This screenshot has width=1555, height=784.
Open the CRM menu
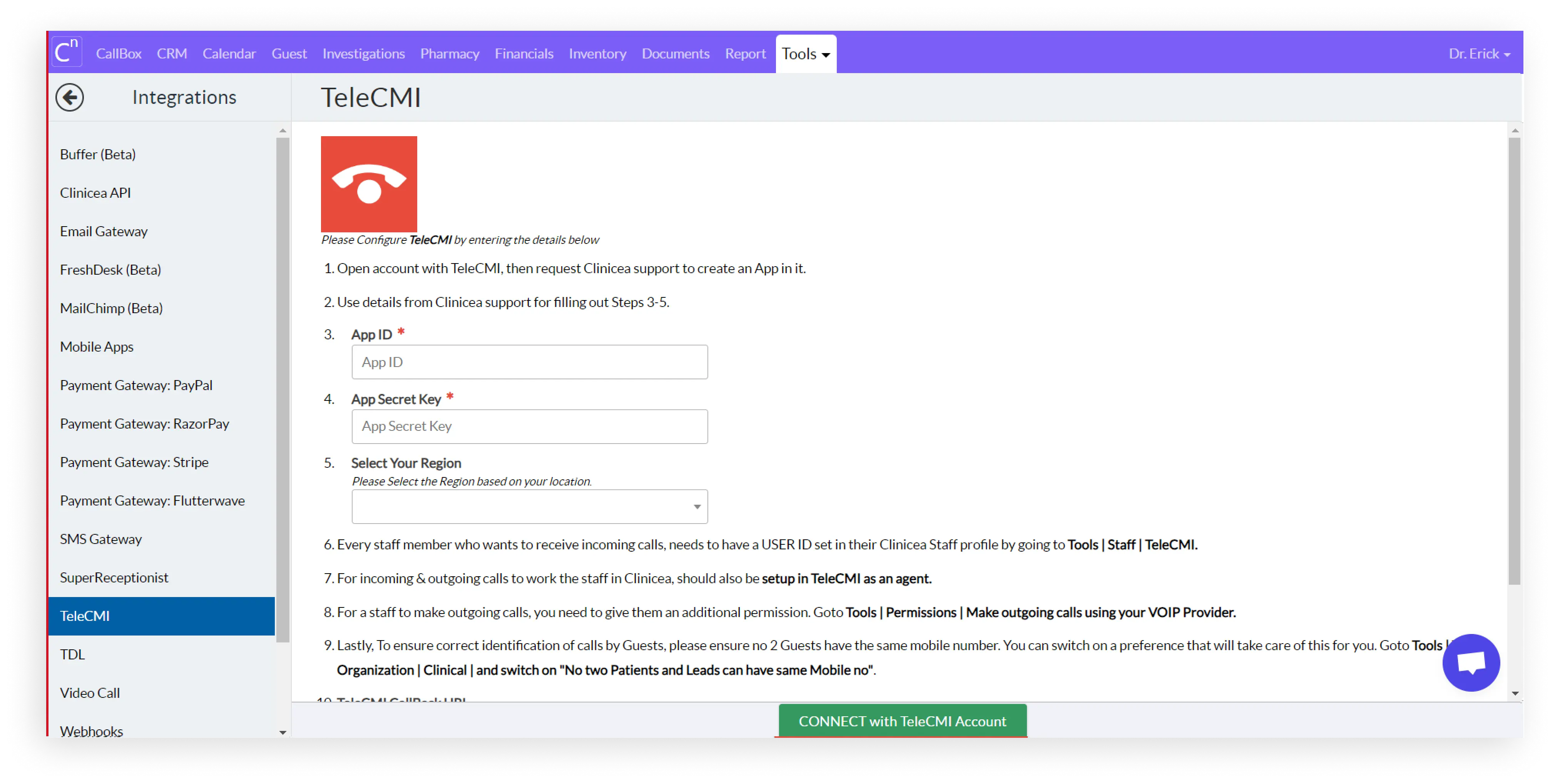coord(171,54)
